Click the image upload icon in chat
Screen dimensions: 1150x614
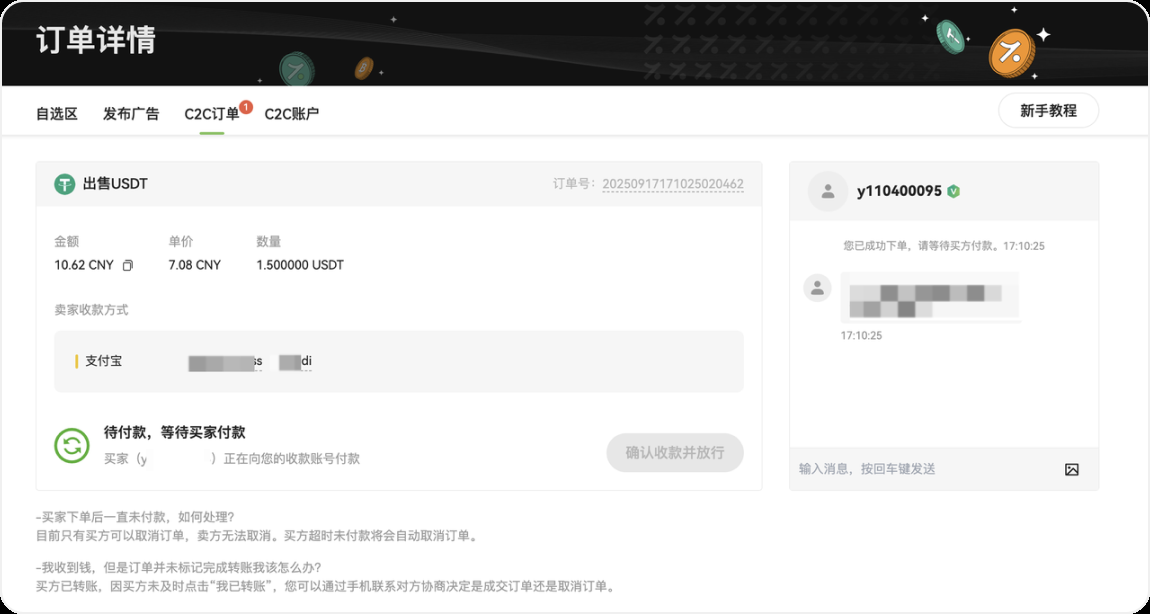coord(1071,469)
